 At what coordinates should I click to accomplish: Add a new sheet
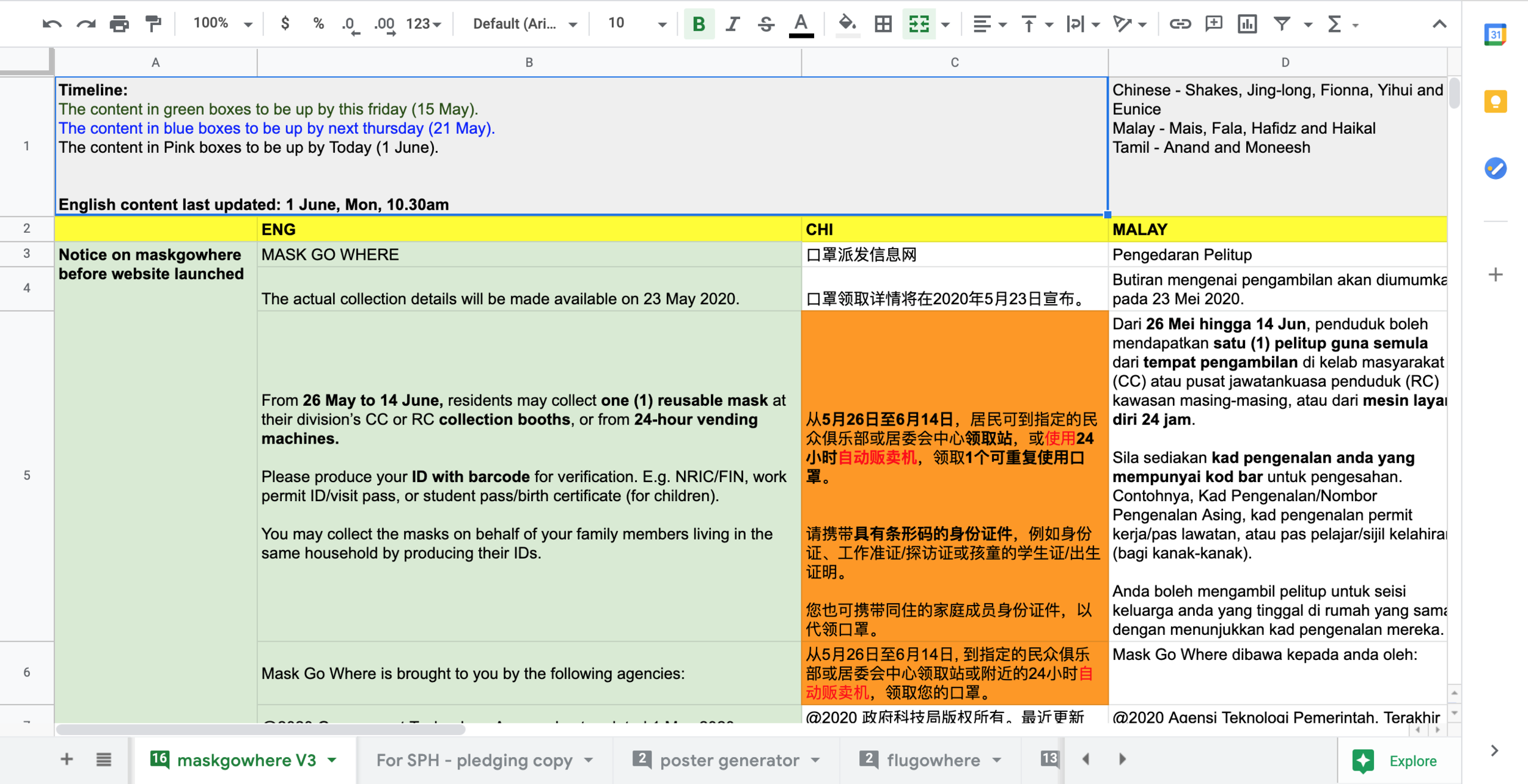[x=67, y=760]
